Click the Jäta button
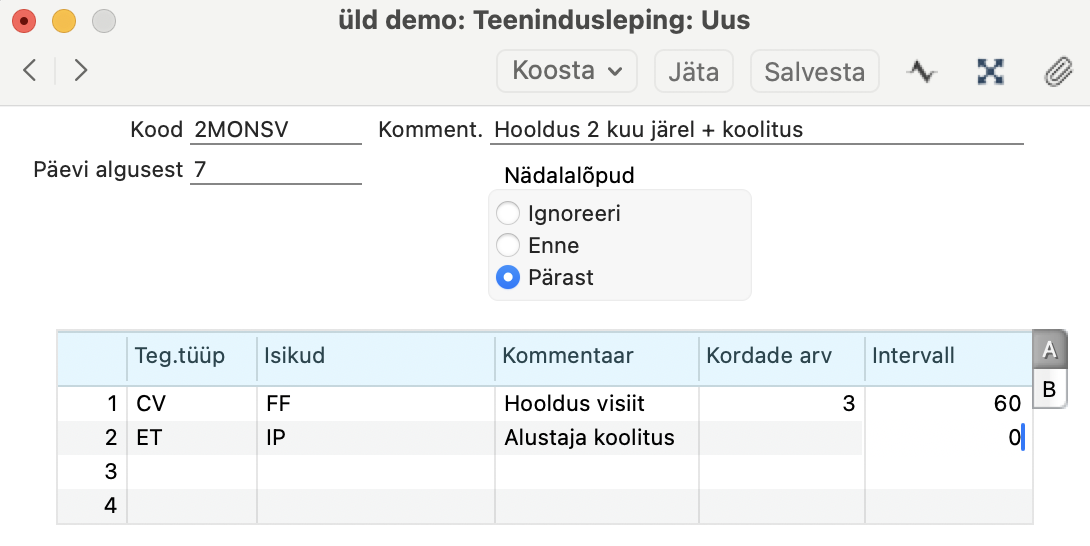 [x=694, y=71]
